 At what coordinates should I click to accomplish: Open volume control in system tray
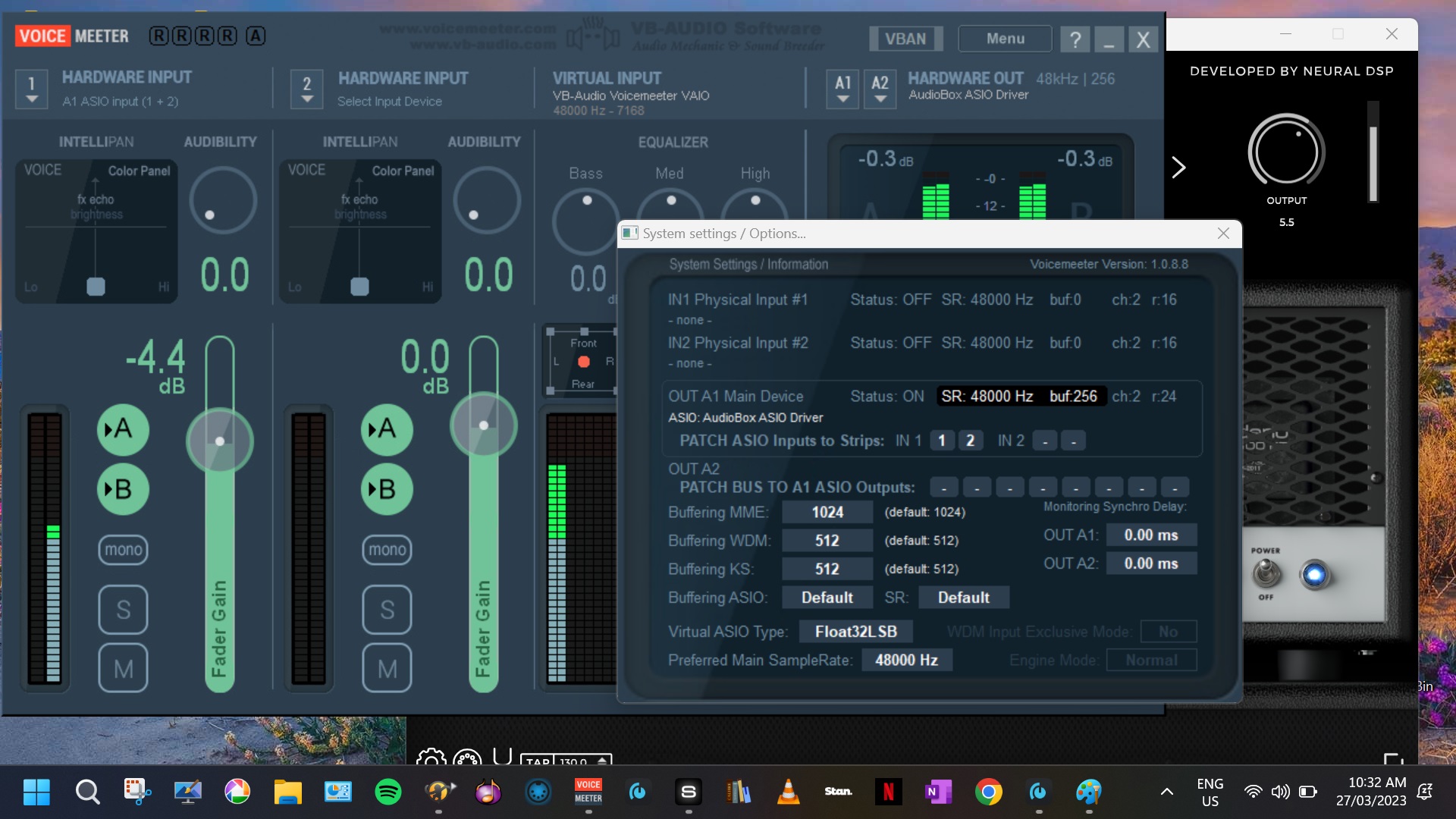point(1280,792)
